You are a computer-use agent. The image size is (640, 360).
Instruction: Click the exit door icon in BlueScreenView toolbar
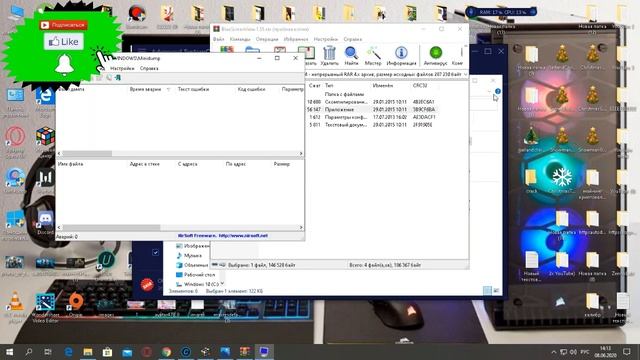point(118,78)
